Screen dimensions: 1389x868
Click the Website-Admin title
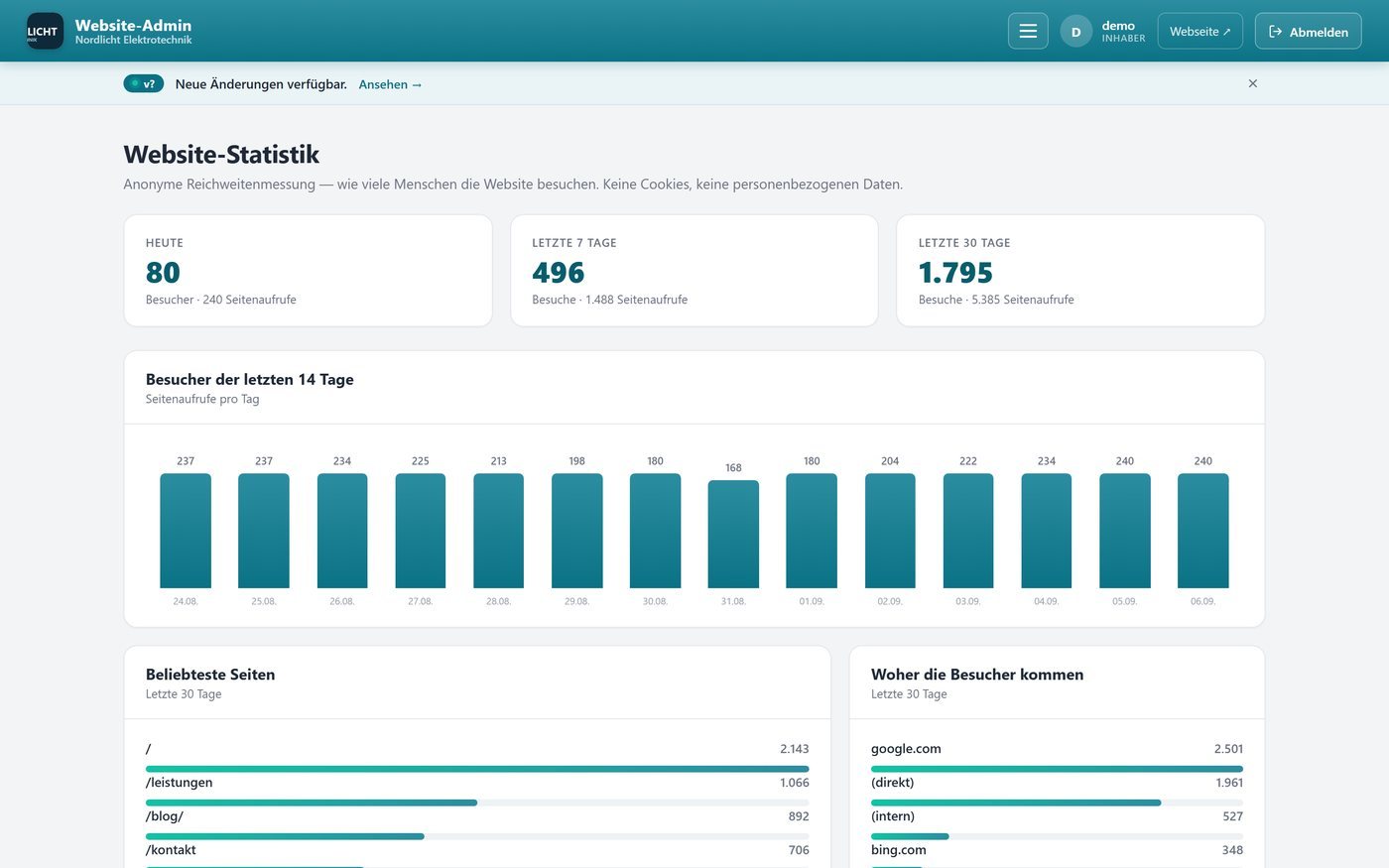click(133, 25)
